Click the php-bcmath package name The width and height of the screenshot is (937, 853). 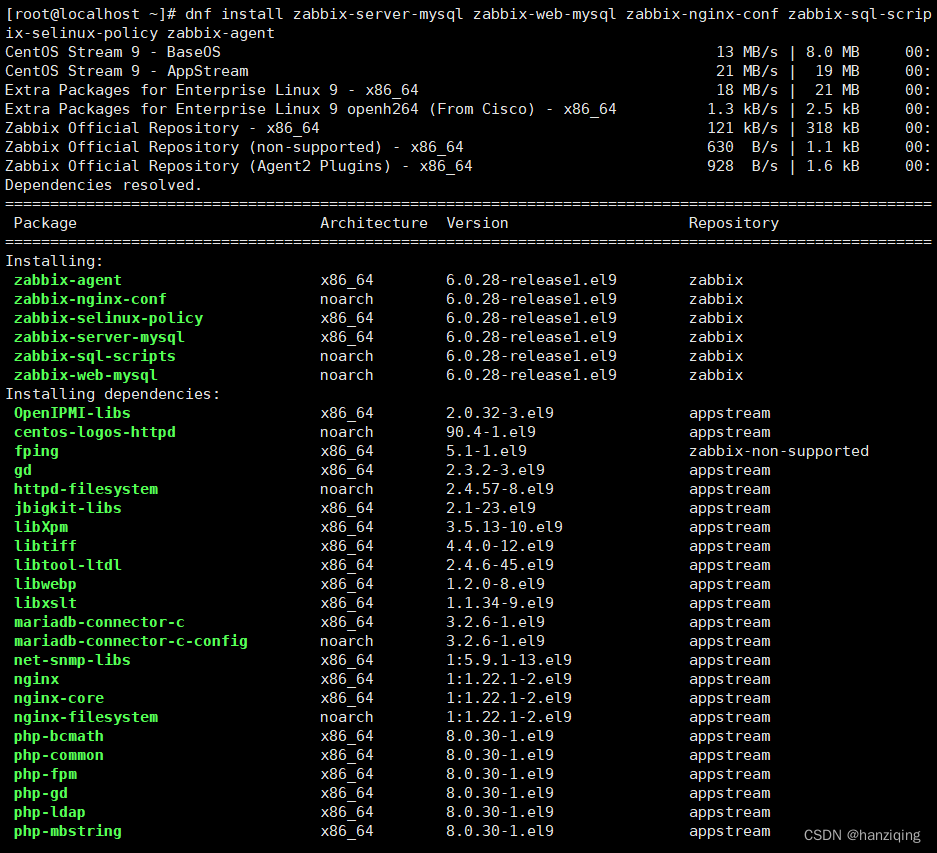(x=59, y=736)
